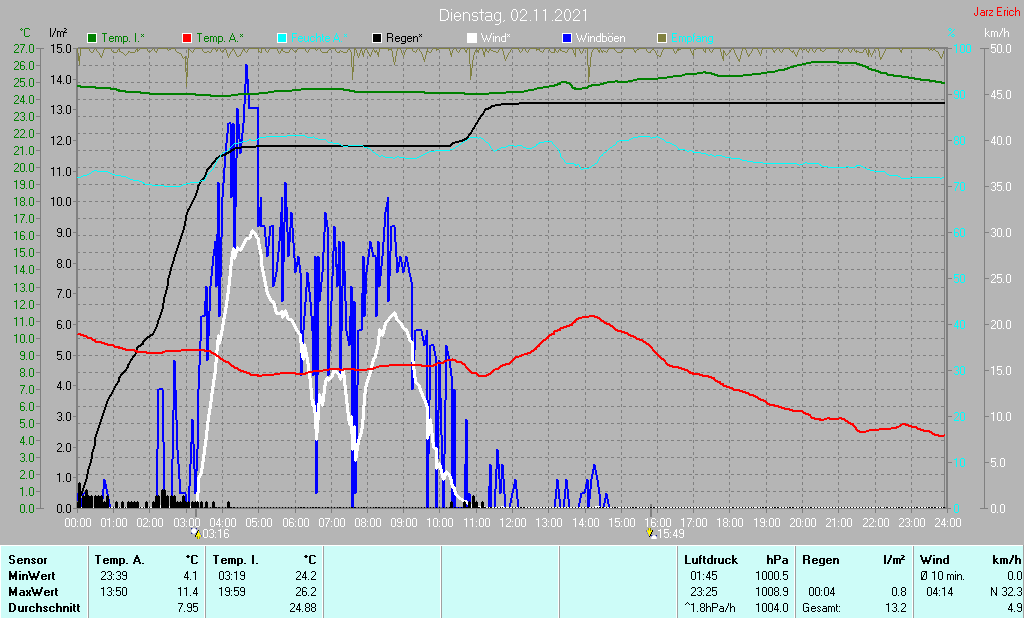Click the blue Windböen legend square

567,38
